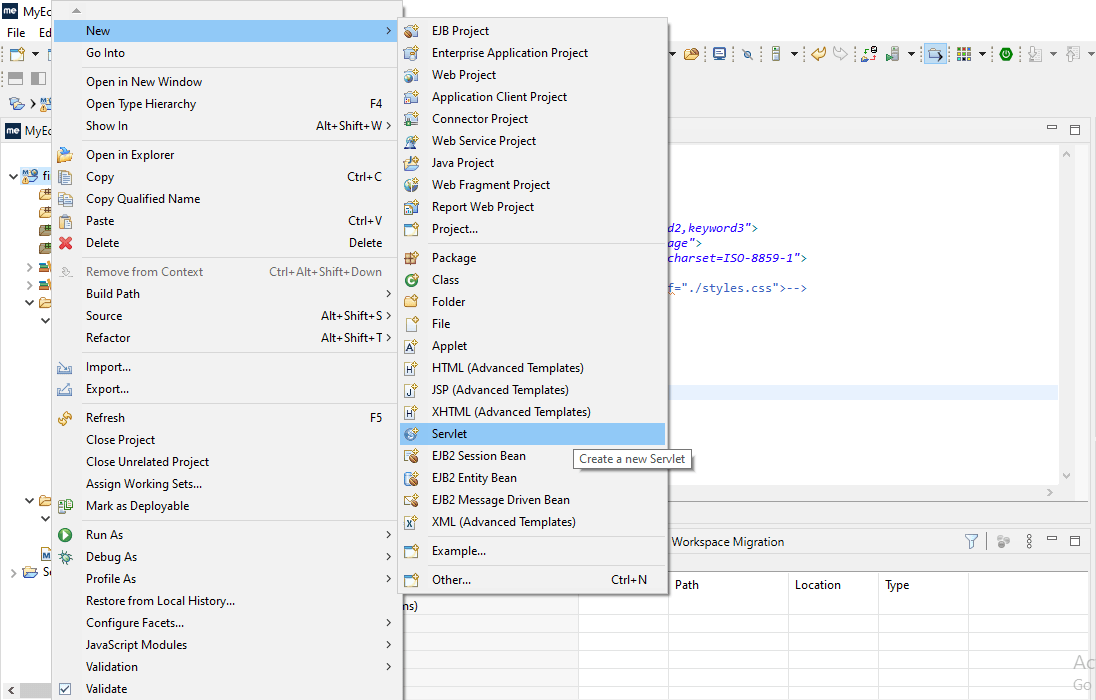
Task: Click the Debug As bug icon
Action: [x=65, y=557]
